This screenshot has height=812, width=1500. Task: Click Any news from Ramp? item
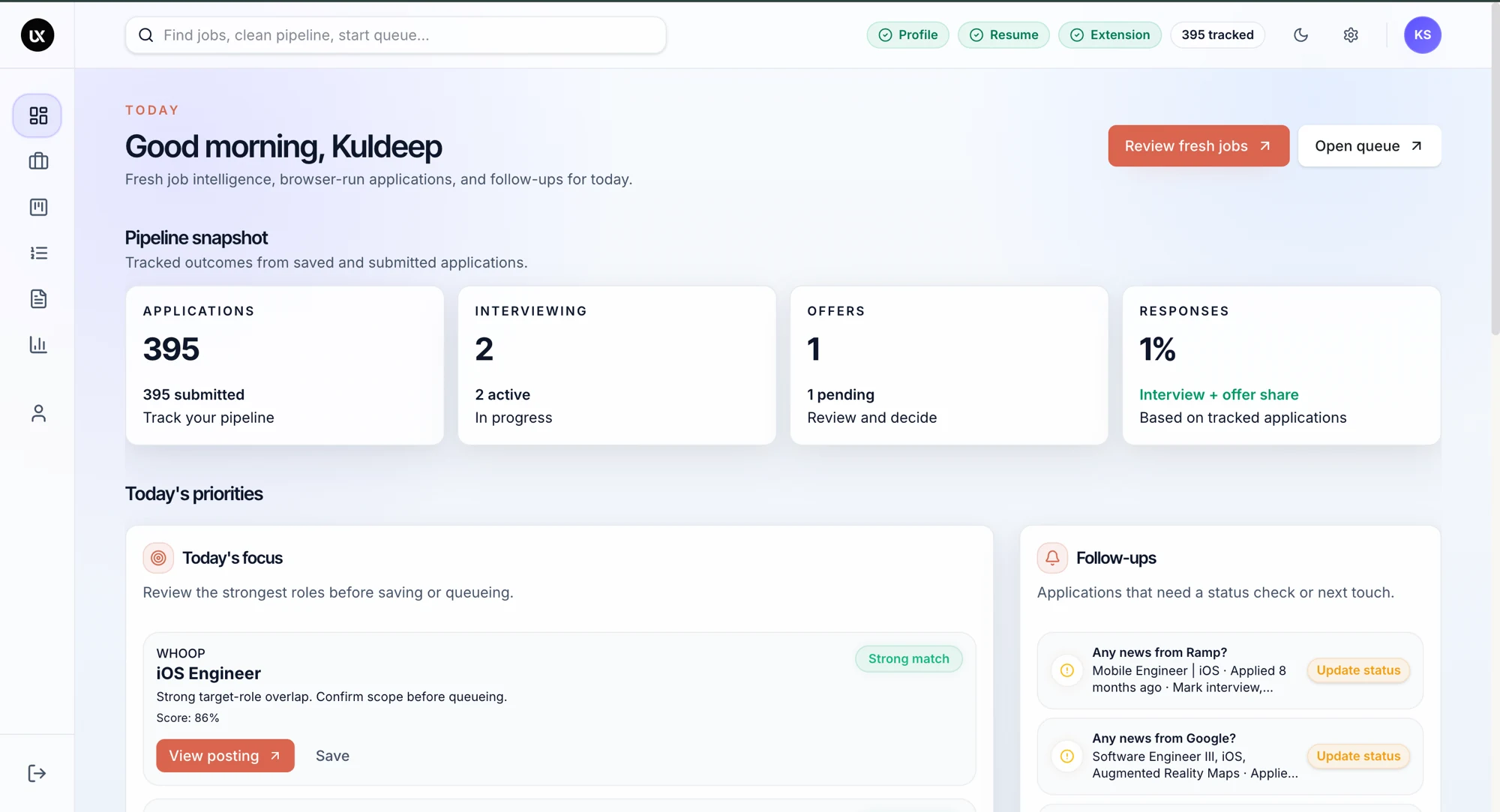1230,670
